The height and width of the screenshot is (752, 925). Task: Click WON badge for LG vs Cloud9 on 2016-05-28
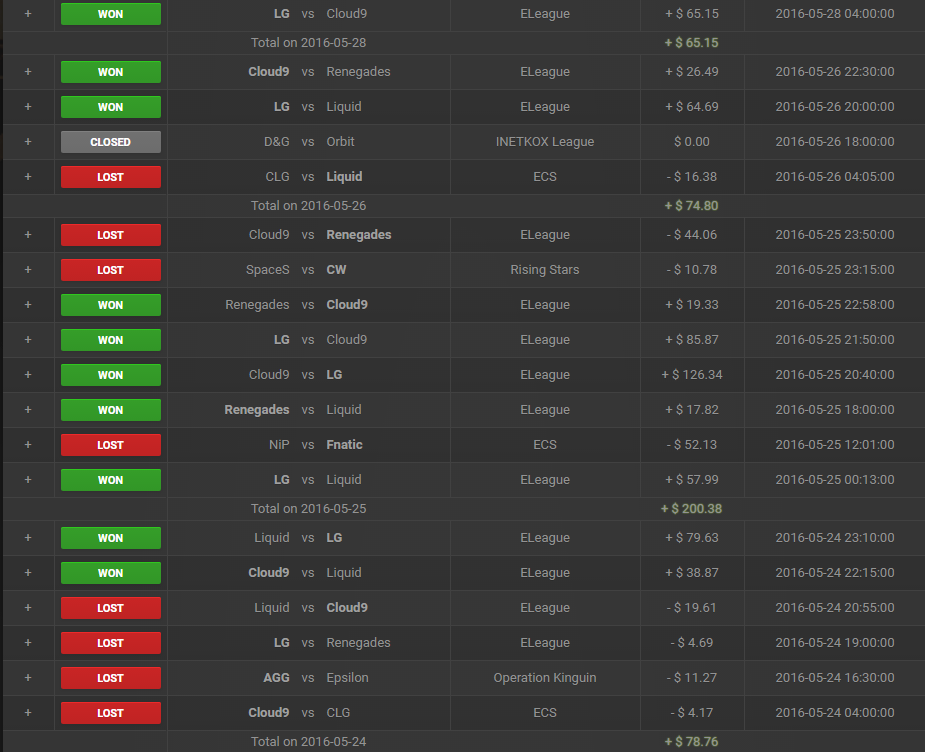[111, 14]
